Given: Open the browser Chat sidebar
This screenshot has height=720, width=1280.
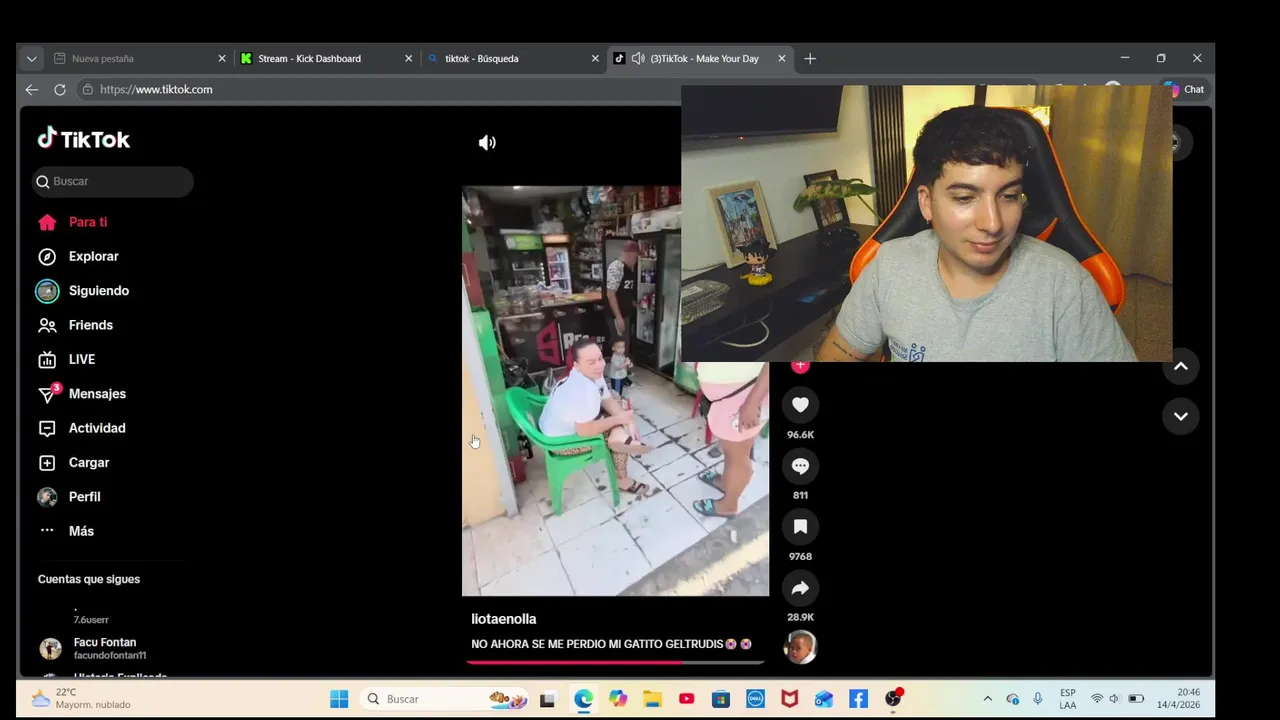Looking at the screenshot, I should tap(1186, 89).
